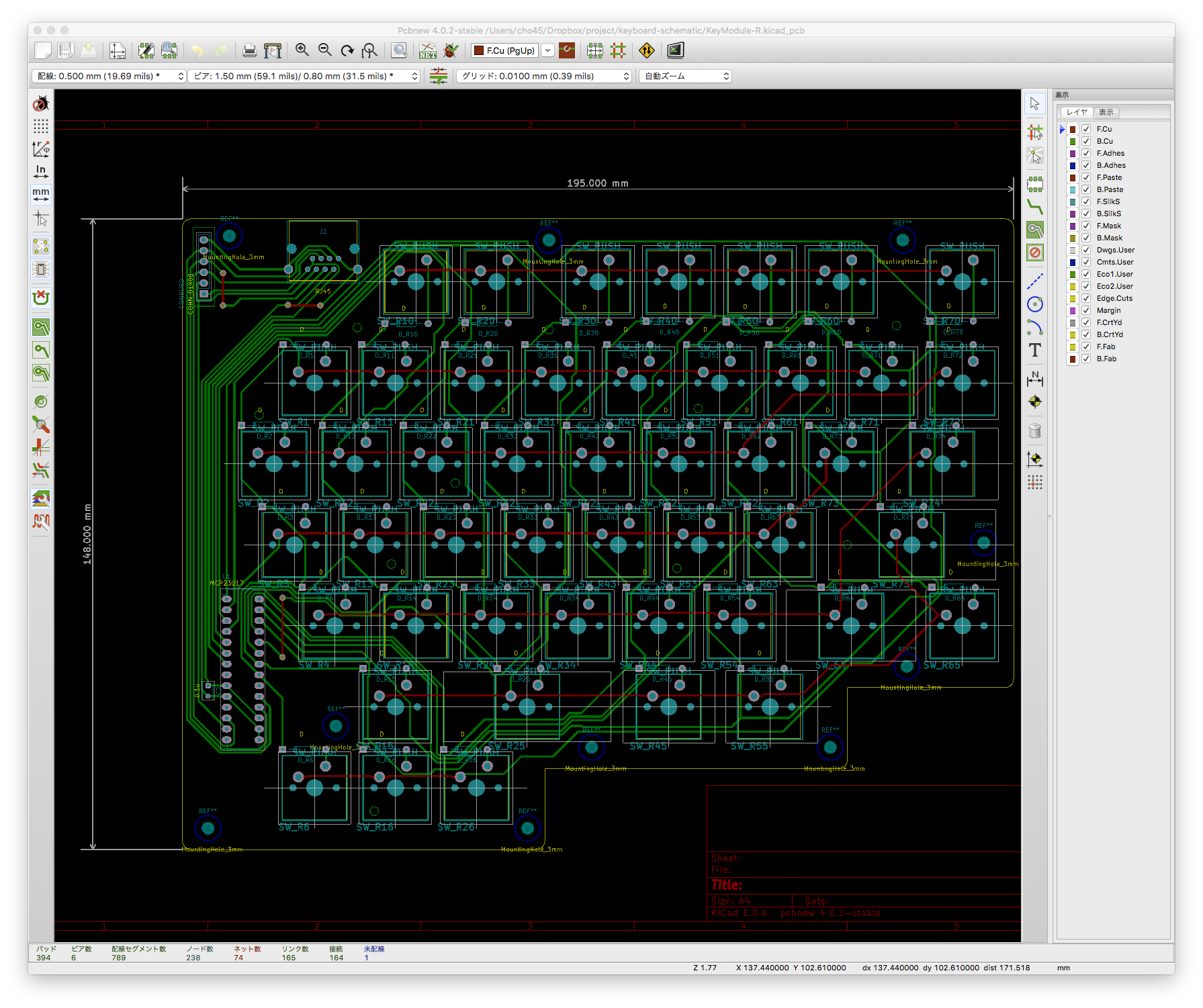Select the Add text tool
The height and width of the screenshot is (1008, 1203).
point(1034,351)
